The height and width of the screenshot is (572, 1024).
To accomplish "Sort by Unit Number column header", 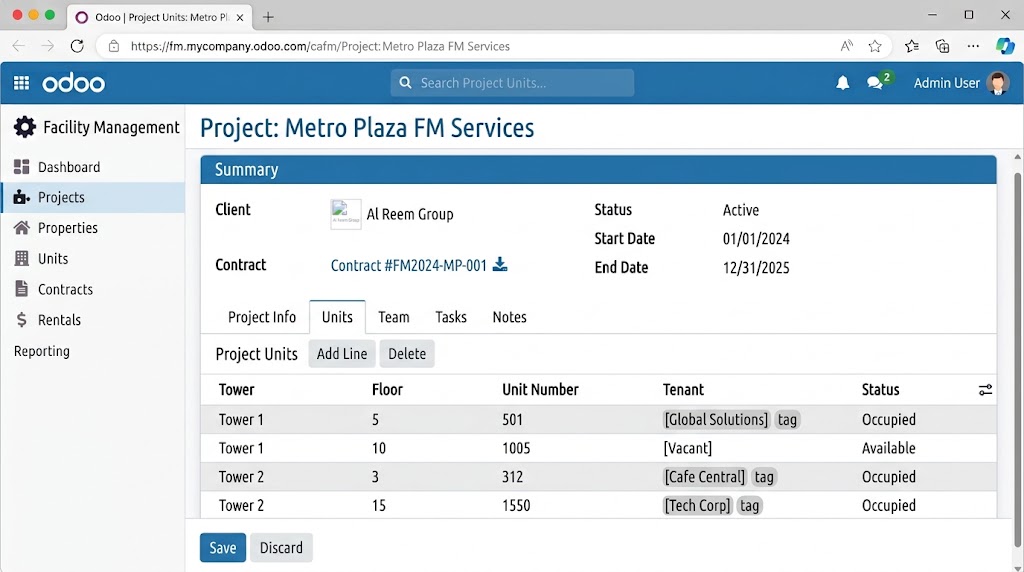I will pos(540,390).
